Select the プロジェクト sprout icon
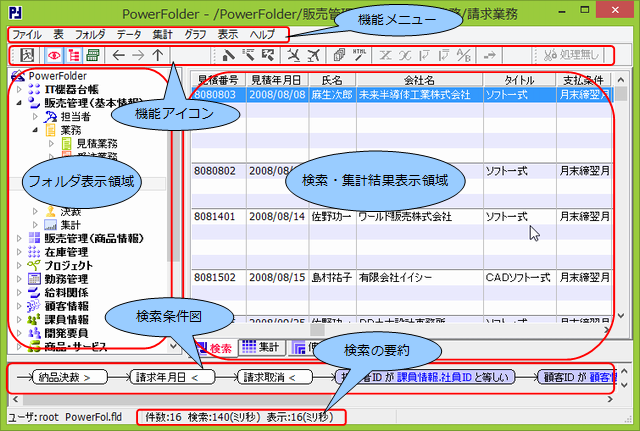640x431 pixels. pyautogui.click(x=34, y=265)
